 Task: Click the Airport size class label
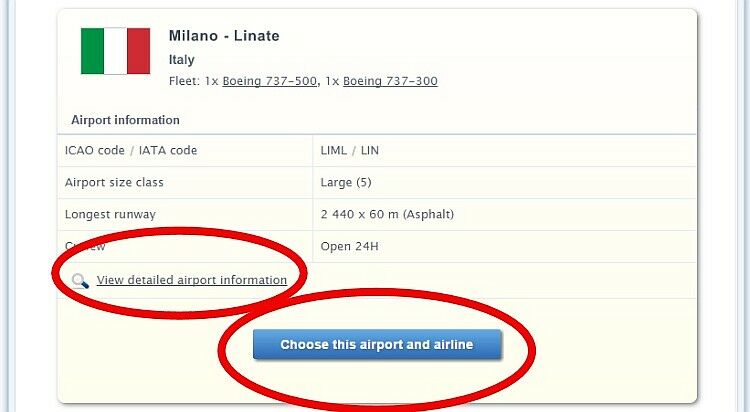pyautogui.click(x=114, y=183)
